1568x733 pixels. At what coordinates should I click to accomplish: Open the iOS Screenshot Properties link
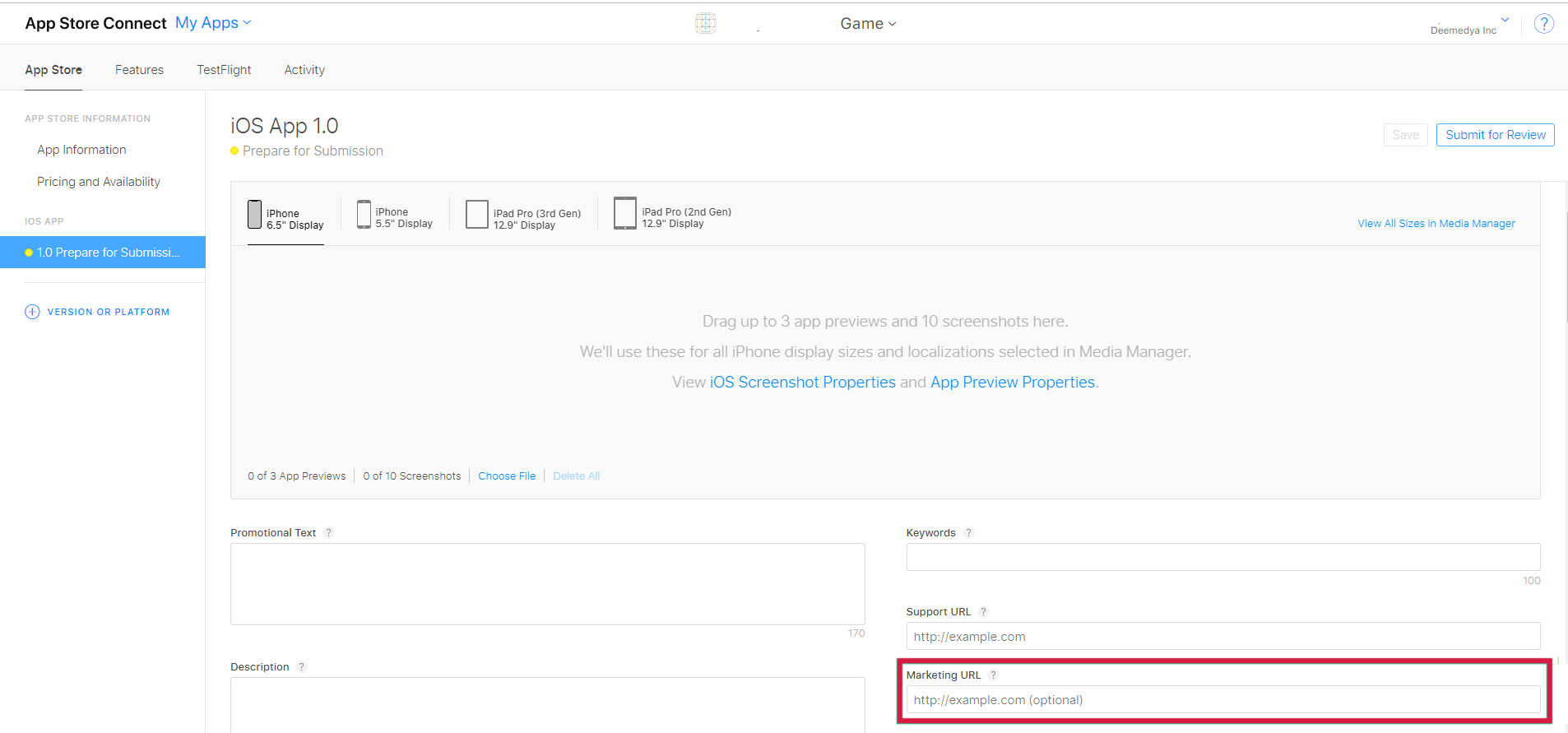tap(802, 383)
